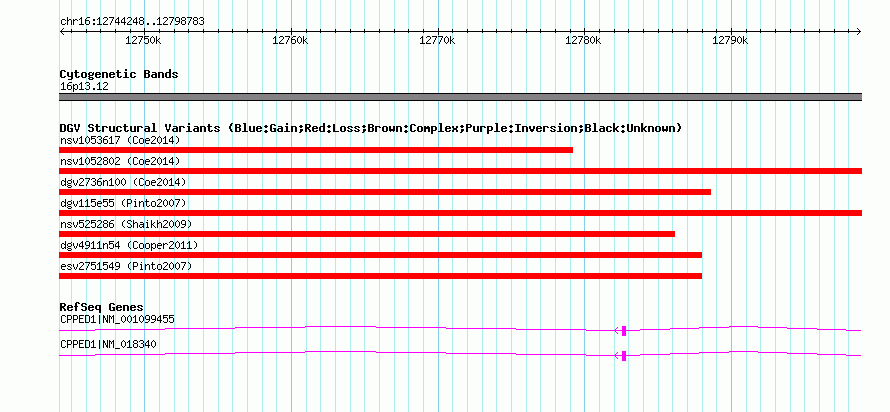
Task: Click the magenta exon block of NM_018340
Action: [624, 356]
